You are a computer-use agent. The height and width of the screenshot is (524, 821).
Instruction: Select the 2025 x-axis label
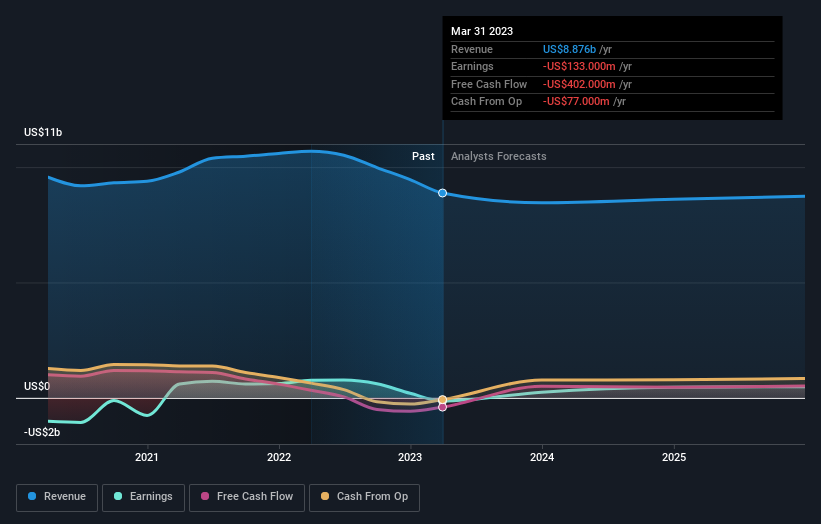click(674, 457)
